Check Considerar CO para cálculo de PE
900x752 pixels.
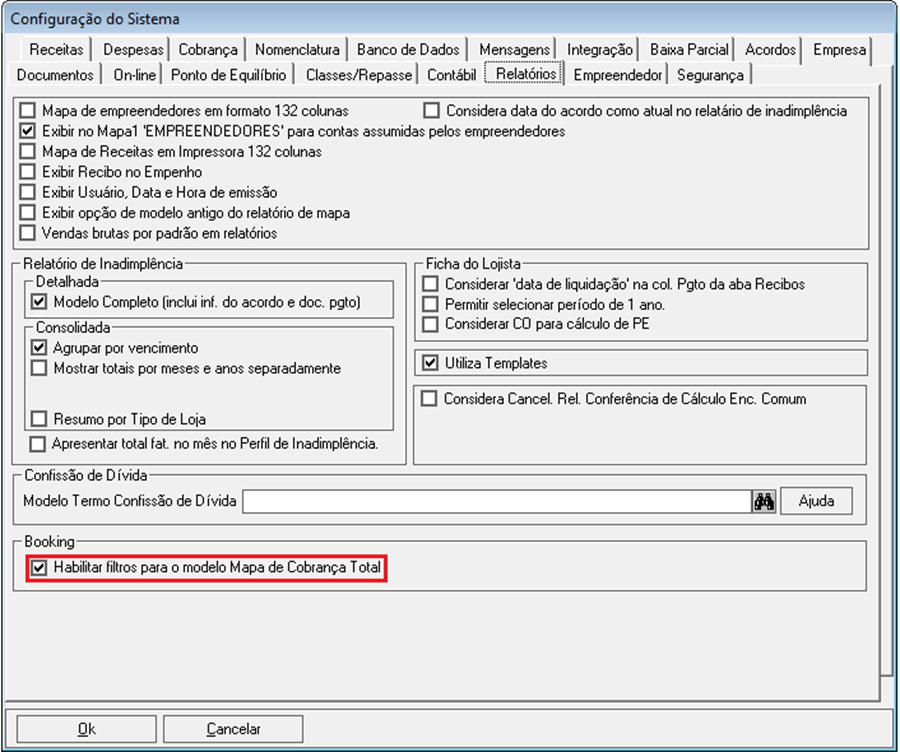(430, 324)
